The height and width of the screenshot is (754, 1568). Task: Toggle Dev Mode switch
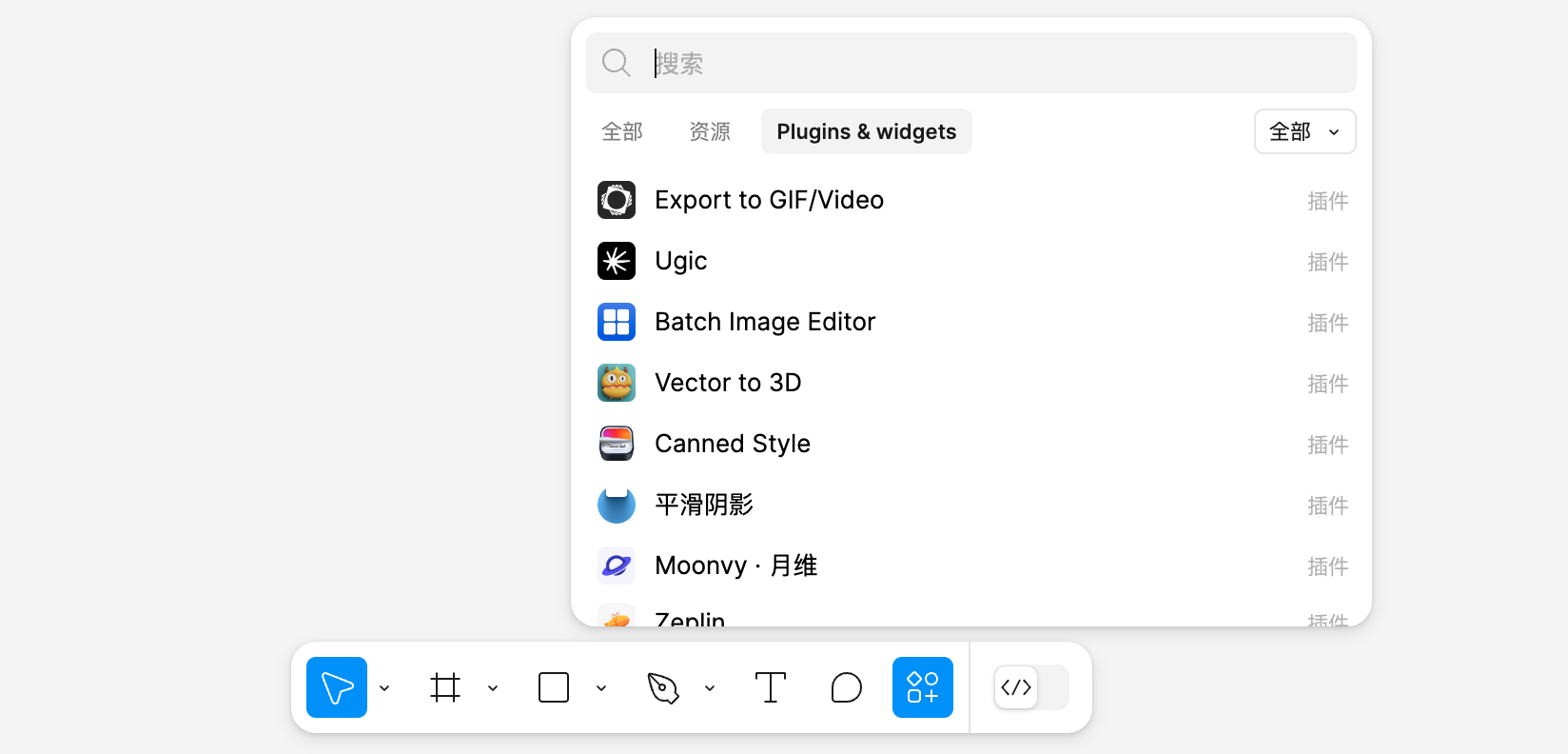1031,687
